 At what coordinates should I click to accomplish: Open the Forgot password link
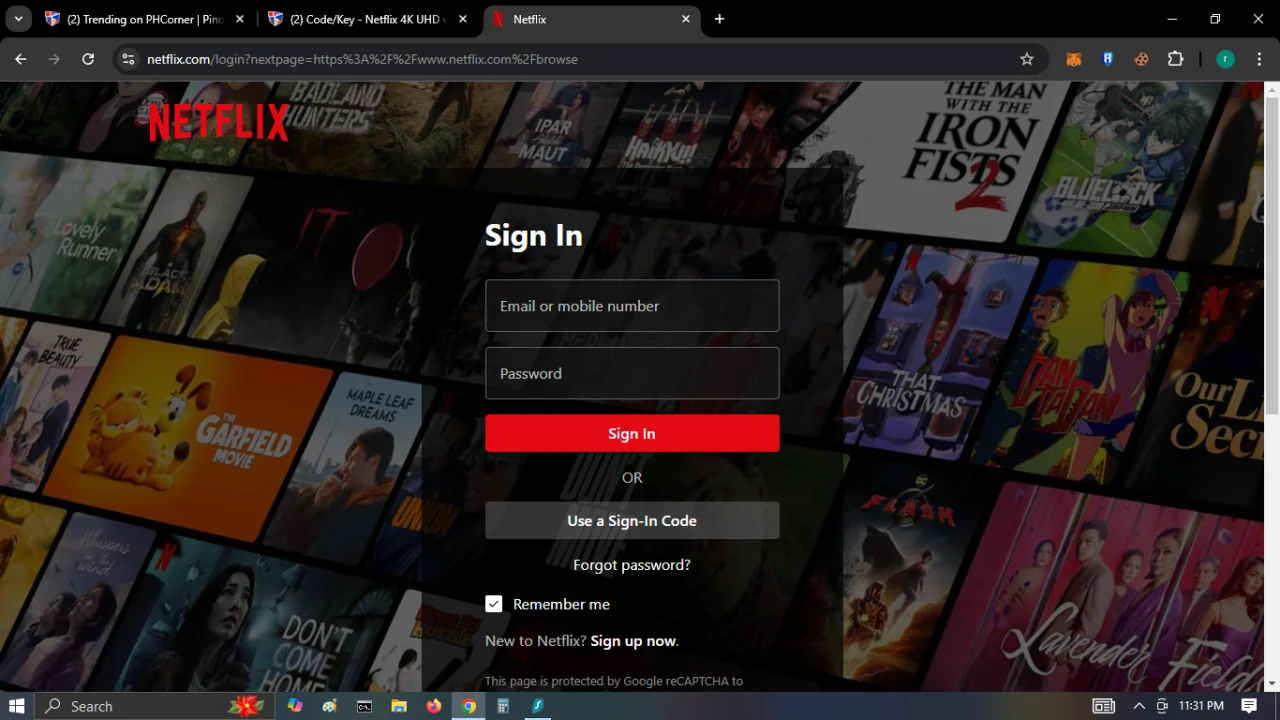pos(632,565)
